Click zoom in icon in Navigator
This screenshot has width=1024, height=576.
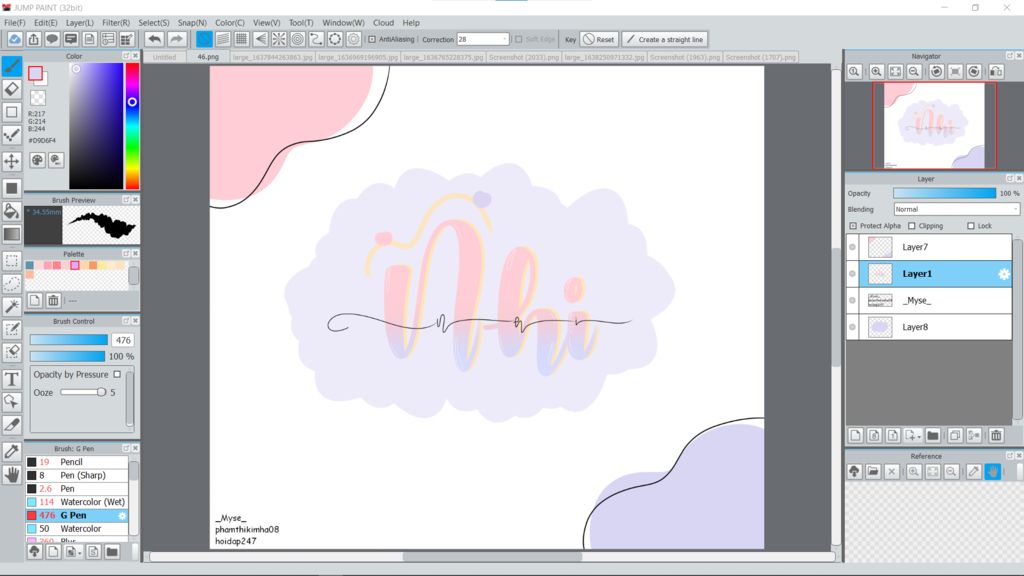pos(876,72)
